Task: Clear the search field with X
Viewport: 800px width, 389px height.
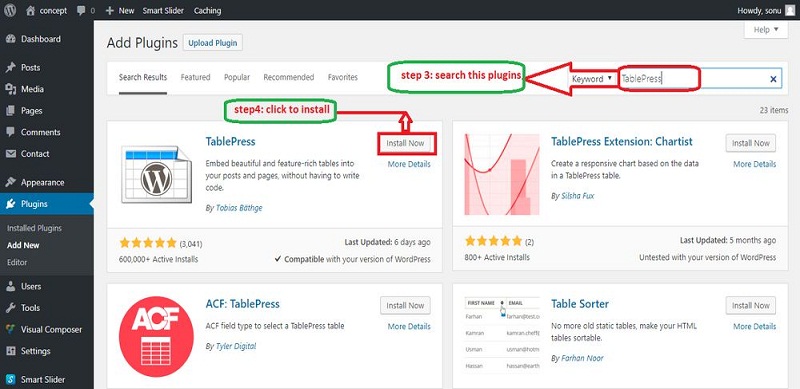Action: 773,79
